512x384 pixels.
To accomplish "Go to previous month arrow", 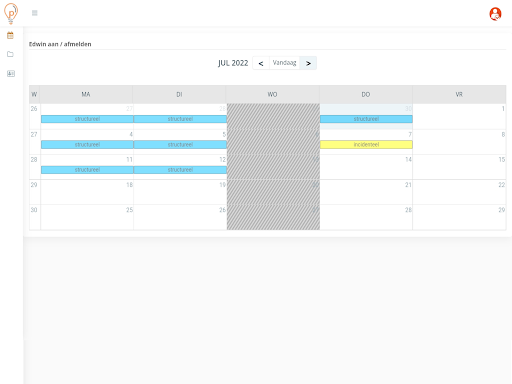I will (261, 63).
